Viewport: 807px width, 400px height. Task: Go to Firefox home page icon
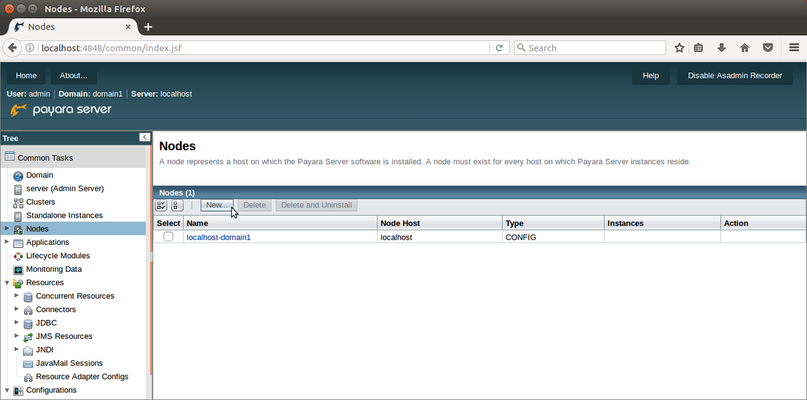coord(744,48)
